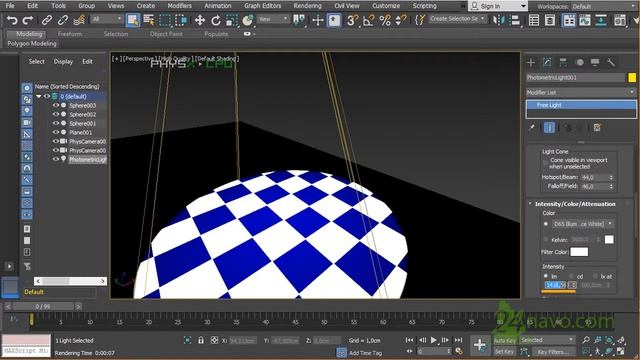Click the Filter Color white swatch
Viewport: 640px width, 360px height.
579,252
